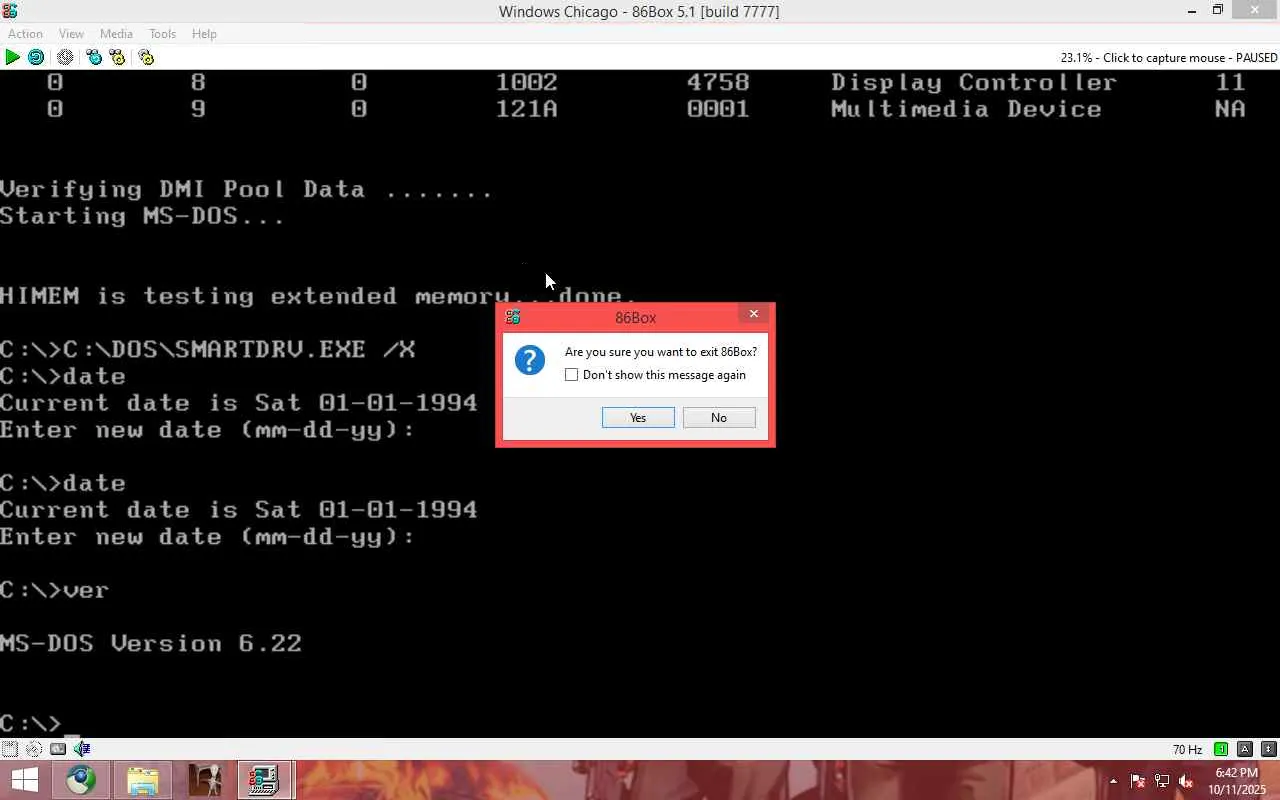Viewport: 1280px width, 800px height.
Task: Click the 70 Hz refresh rate text
Action: (x=1187, y=749)
